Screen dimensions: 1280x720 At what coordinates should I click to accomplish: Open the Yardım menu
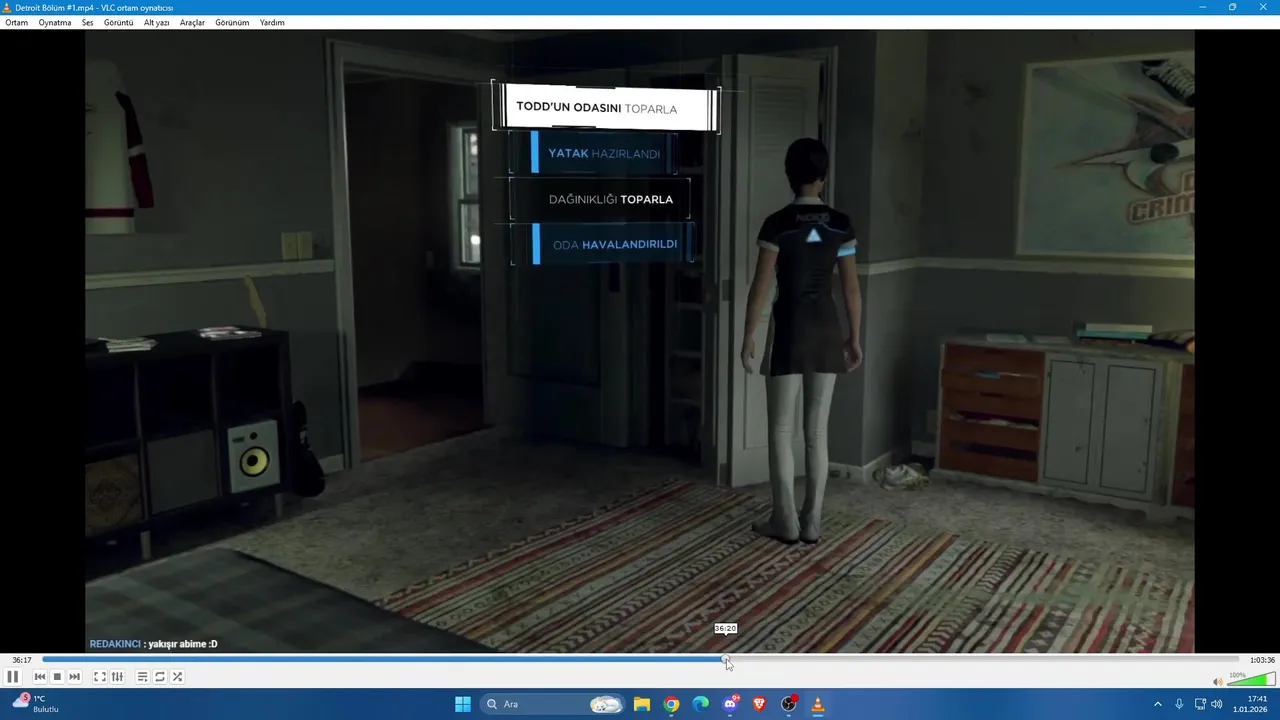272,22
